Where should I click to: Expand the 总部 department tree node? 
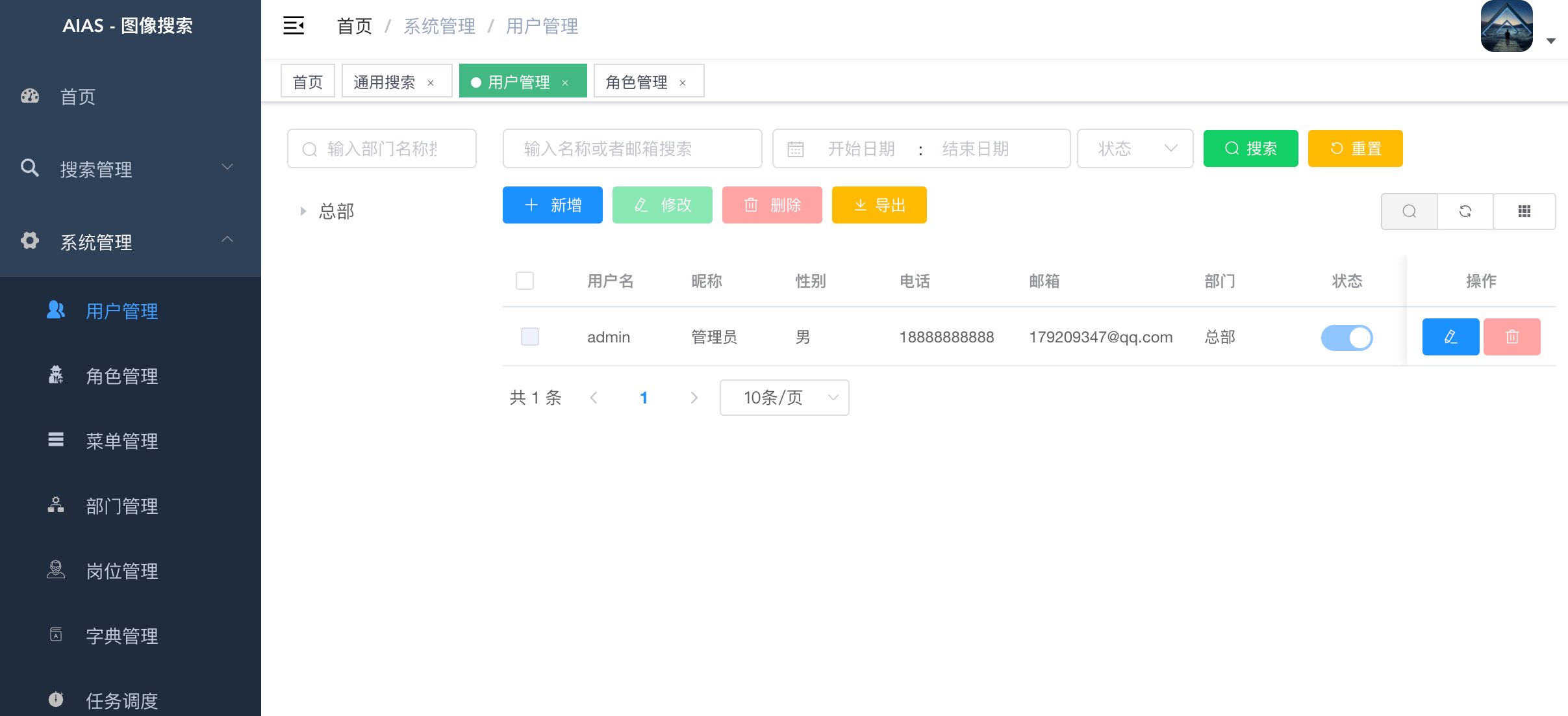(303, 211)
